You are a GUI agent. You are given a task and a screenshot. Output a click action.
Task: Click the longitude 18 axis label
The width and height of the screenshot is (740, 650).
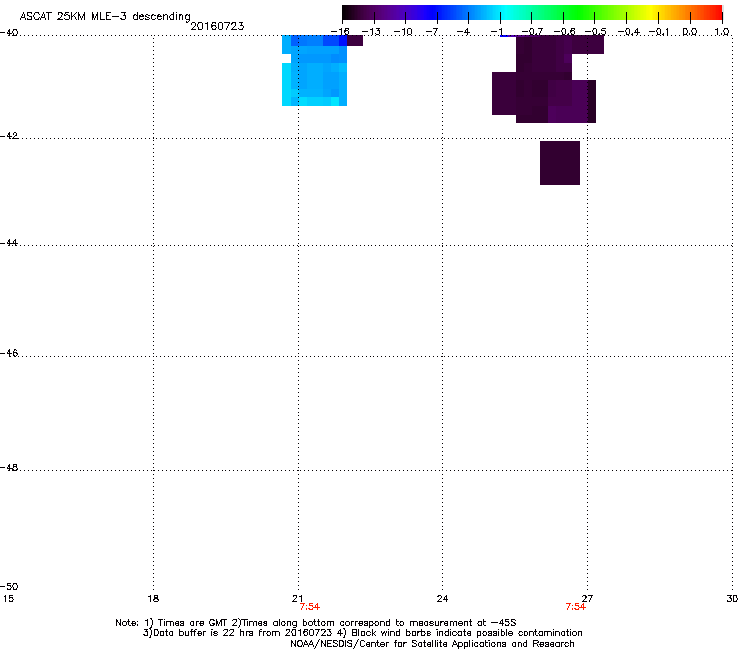tap(153, 599)
